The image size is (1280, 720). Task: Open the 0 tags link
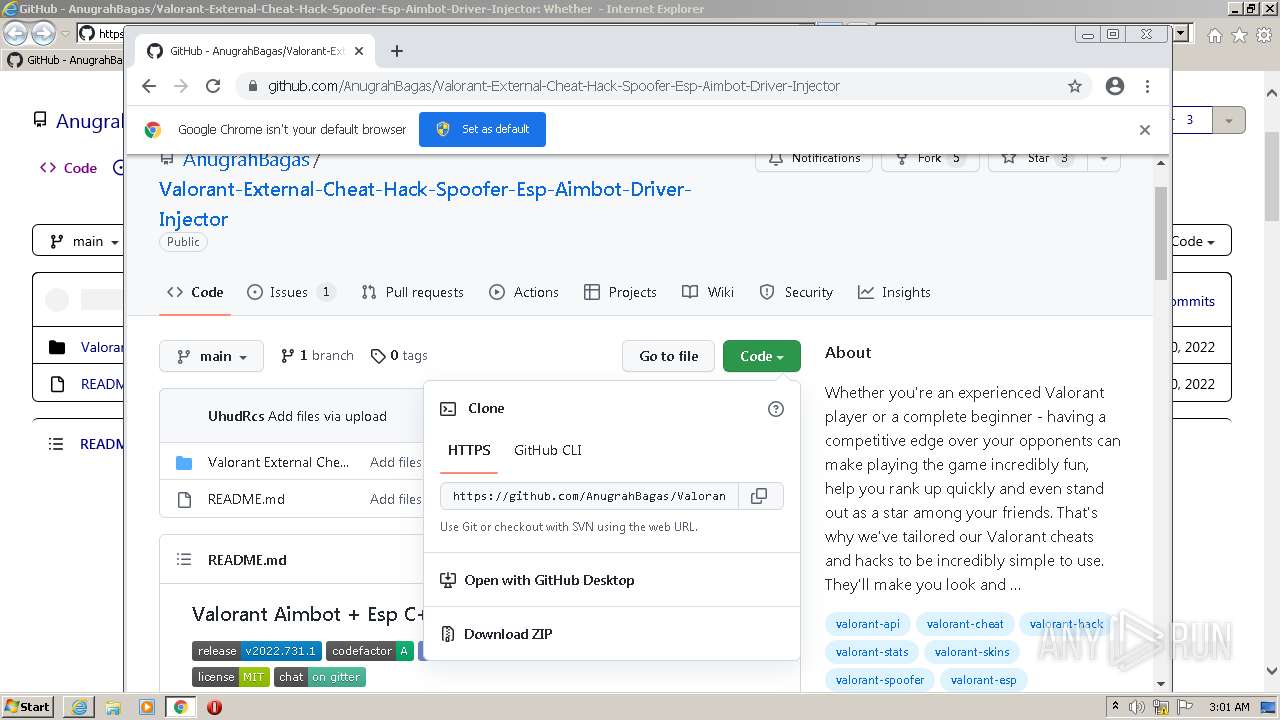point(399,355)
